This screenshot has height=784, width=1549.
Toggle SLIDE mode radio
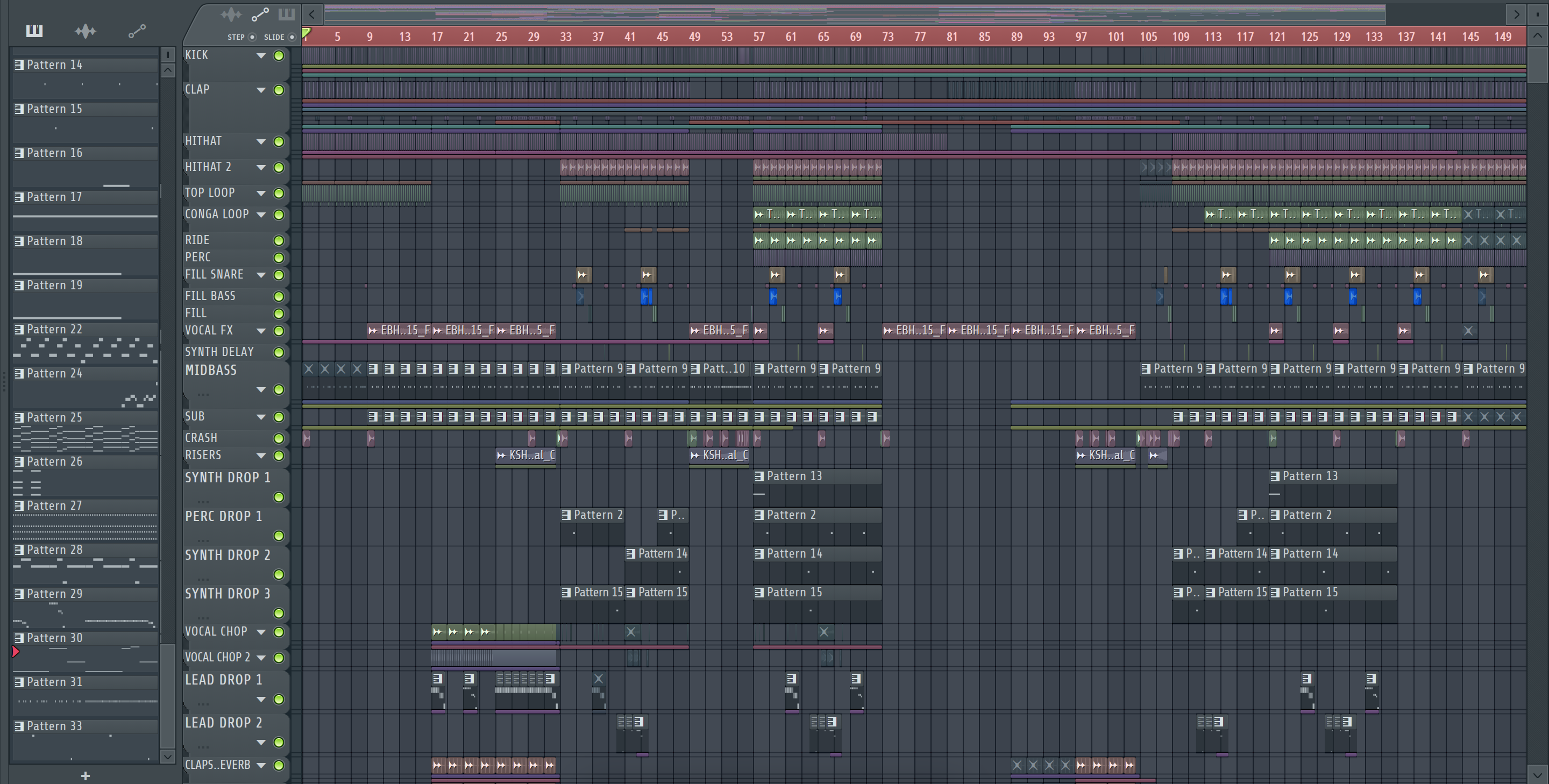[x=292, y=37]
